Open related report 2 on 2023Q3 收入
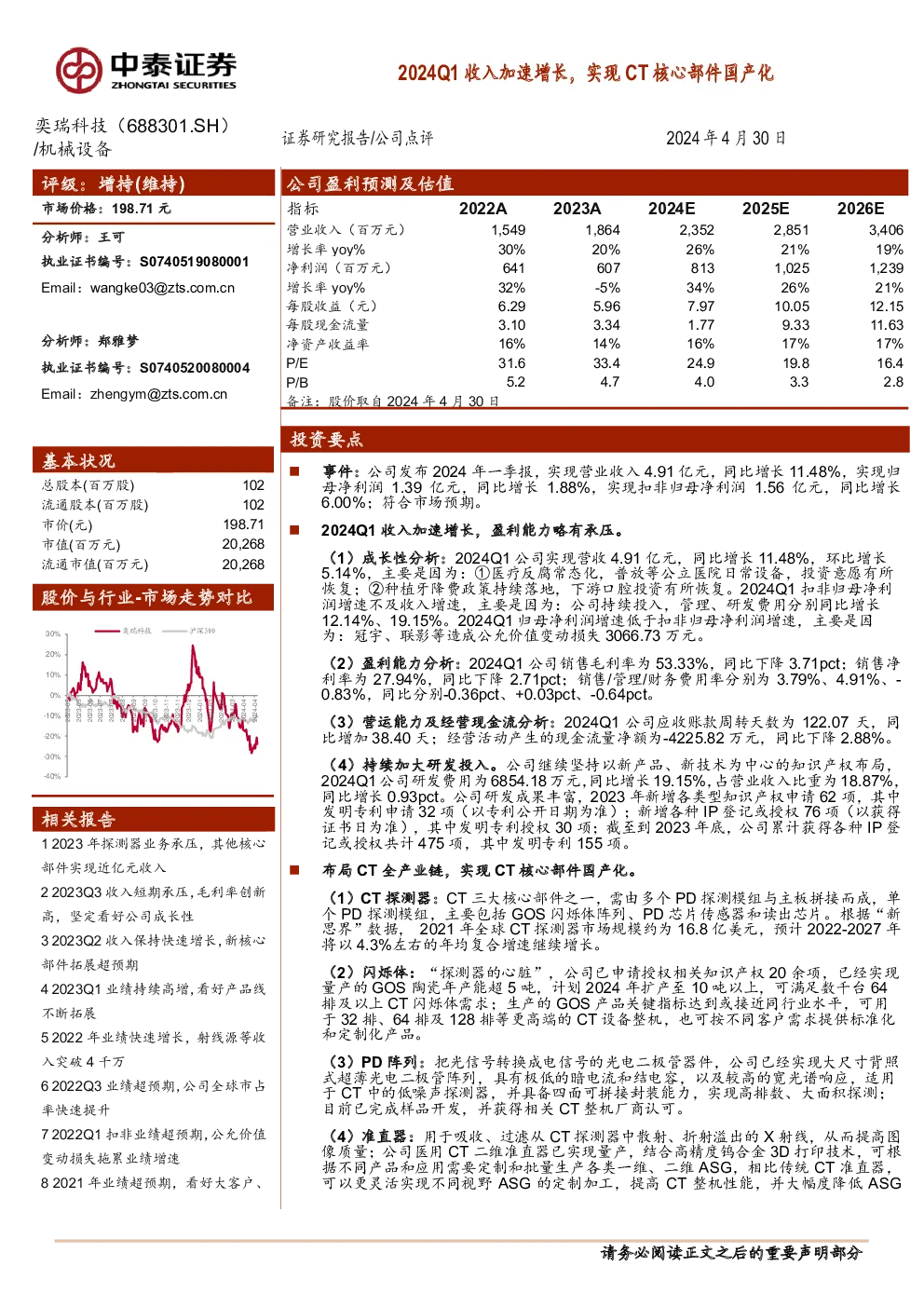Screen dimensions: 924x1307 coord(154,904)
